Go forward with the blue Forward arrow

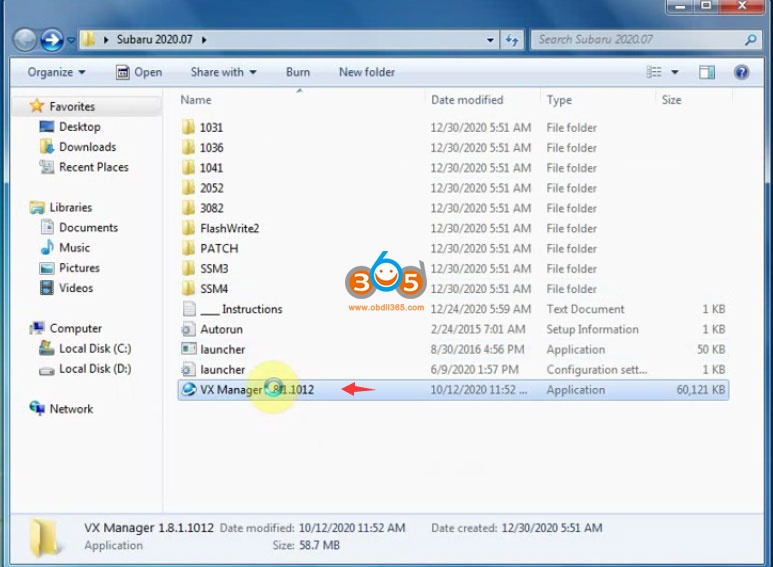(x=52, y=40)
